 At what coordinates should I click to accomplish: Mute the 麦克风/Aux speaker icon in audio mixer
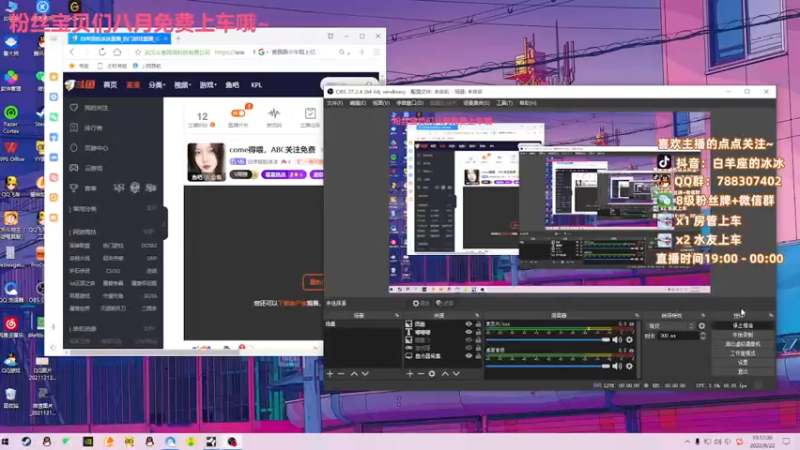coord(617,340)
